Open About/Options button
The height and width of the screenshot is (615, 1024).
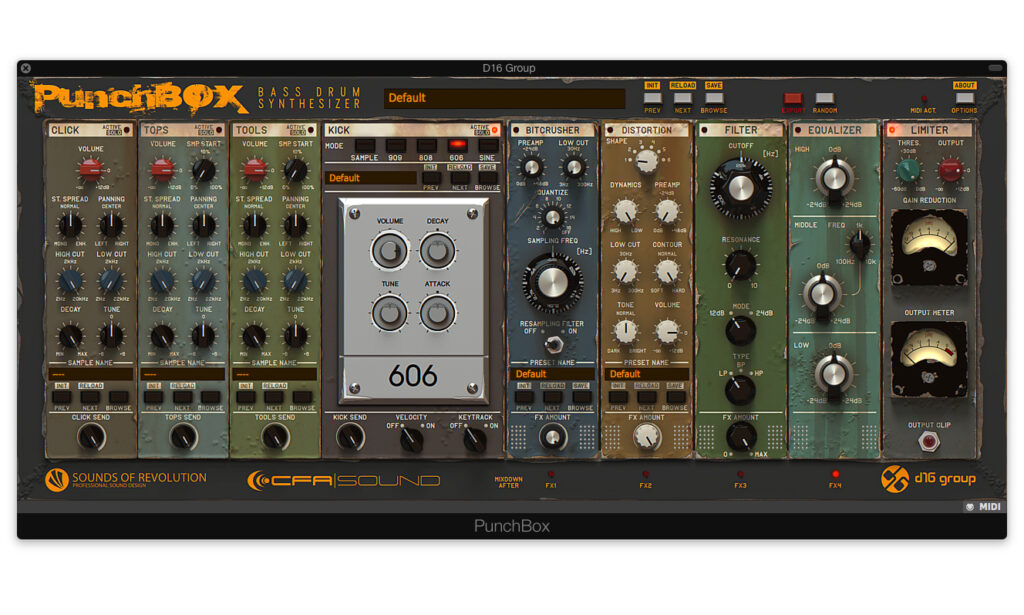click(x=965, y=98)
